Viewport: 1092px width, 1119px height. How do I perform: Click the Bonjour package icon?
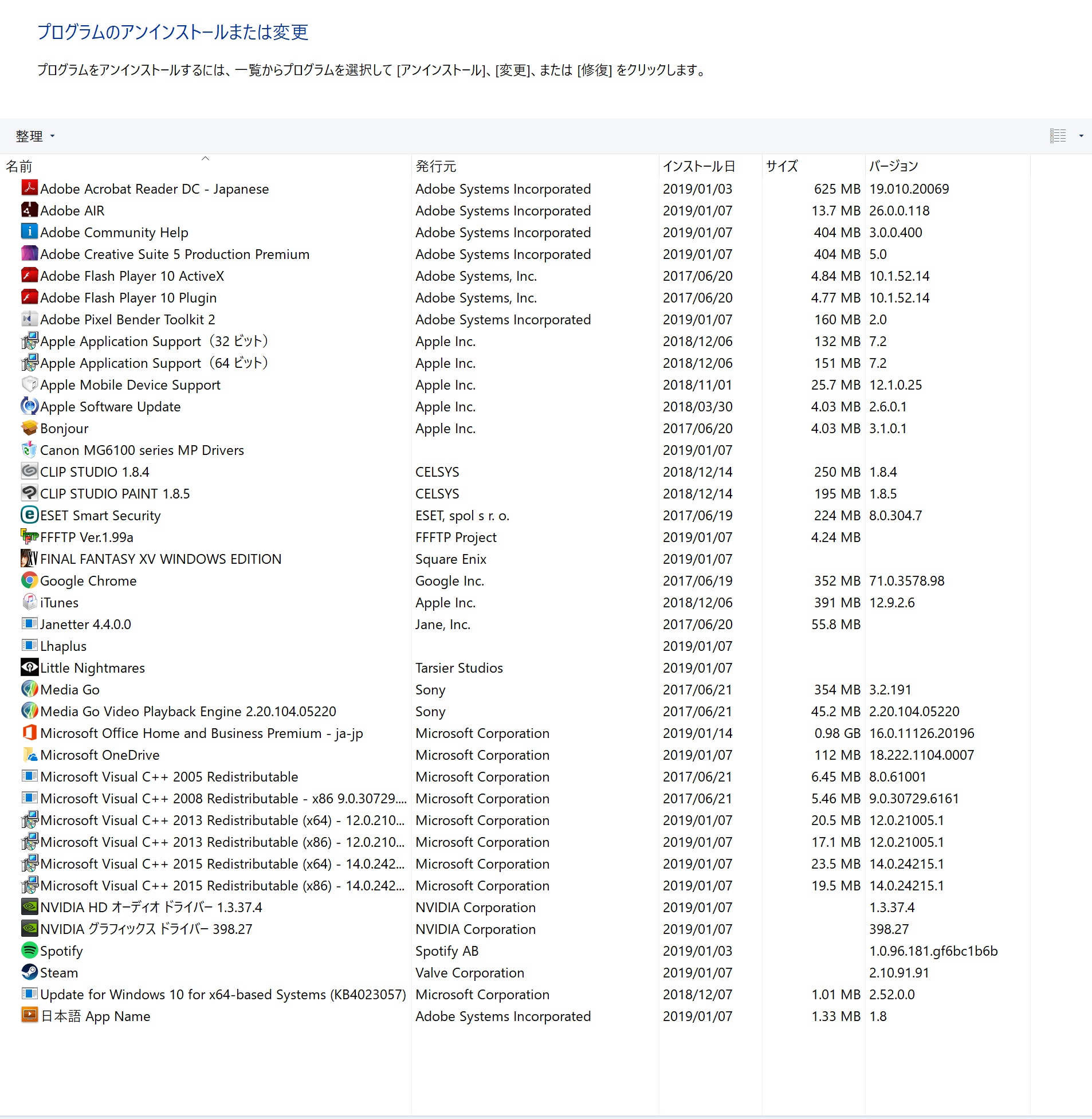29,428
